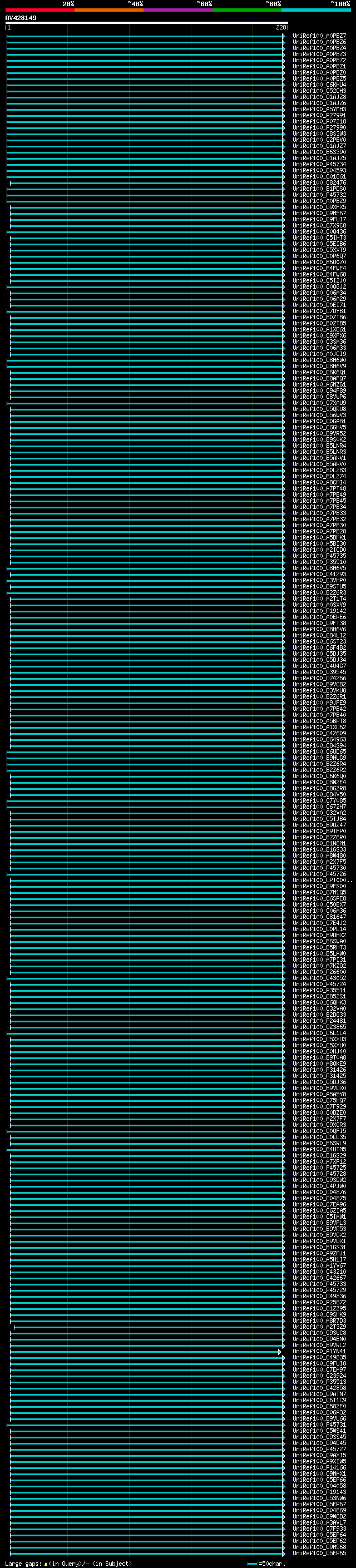
Task: Select hit label UniRef100_A5YMH3
Action: (319, 109)
